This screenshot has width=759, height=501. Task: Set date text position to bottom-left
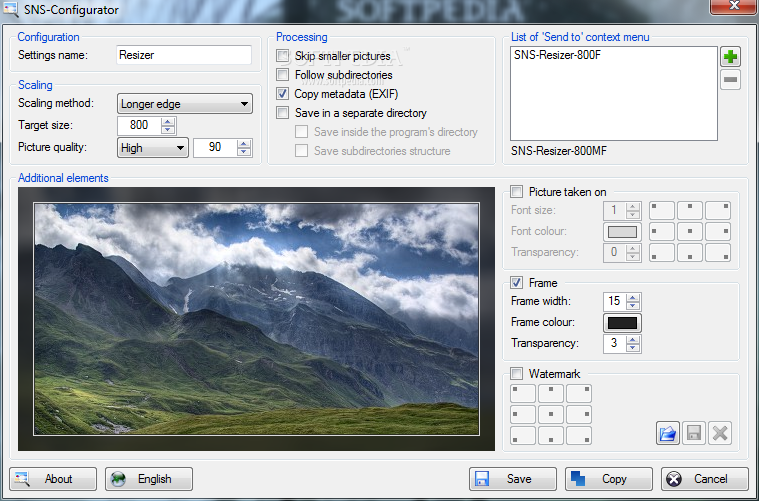(662, 253)
